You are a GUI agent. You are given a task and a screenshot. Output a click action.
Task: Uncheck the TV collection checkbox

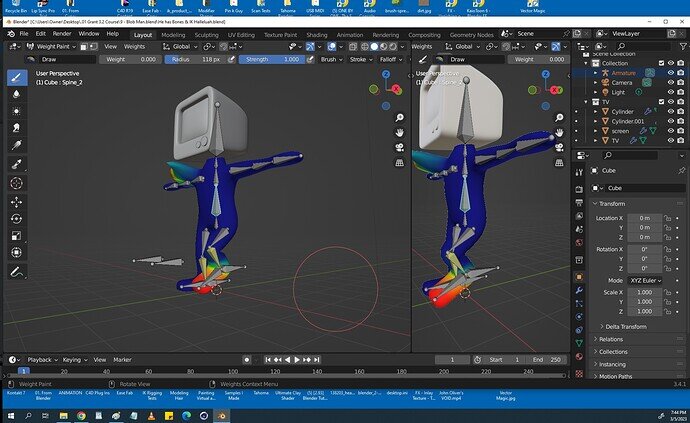pyautogui.click(x=661, y=102)
